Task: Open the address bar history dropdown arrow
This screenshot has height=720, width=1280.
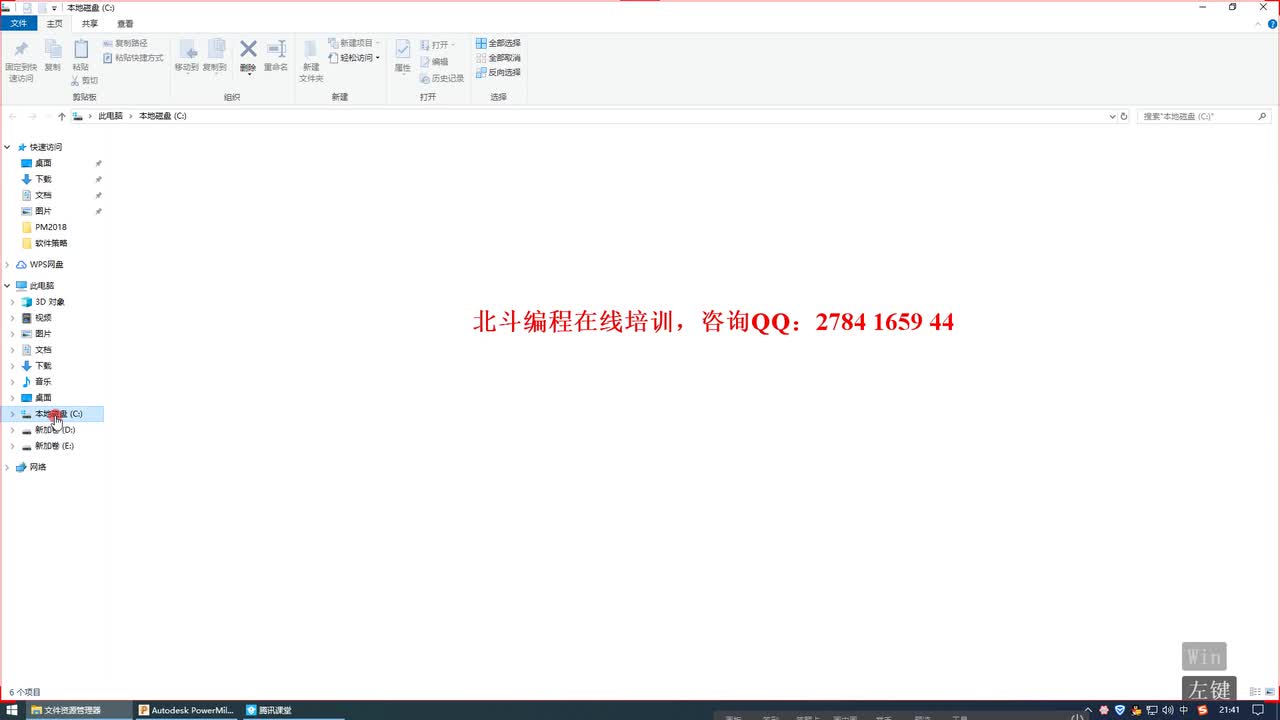Action: 1112,116
